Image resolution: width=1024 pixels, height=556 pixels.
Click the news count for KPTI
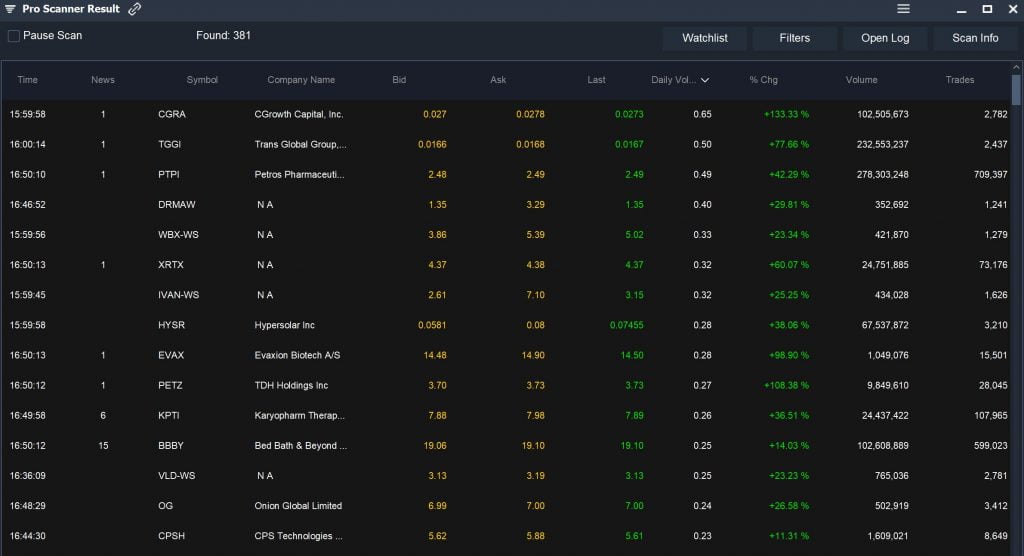tap(103, 416)
